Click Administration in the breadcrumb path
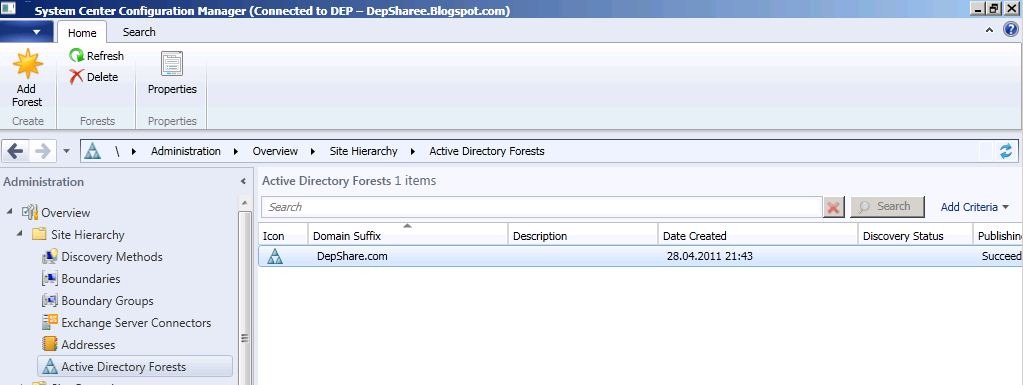This screenshot has height=385, width=1023. [186, 151]
